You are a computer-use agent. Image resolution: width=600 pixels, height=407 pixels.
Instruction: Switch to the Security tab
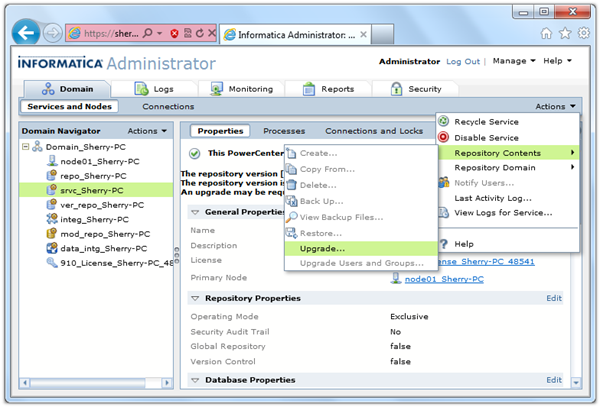tap(415, 89)
